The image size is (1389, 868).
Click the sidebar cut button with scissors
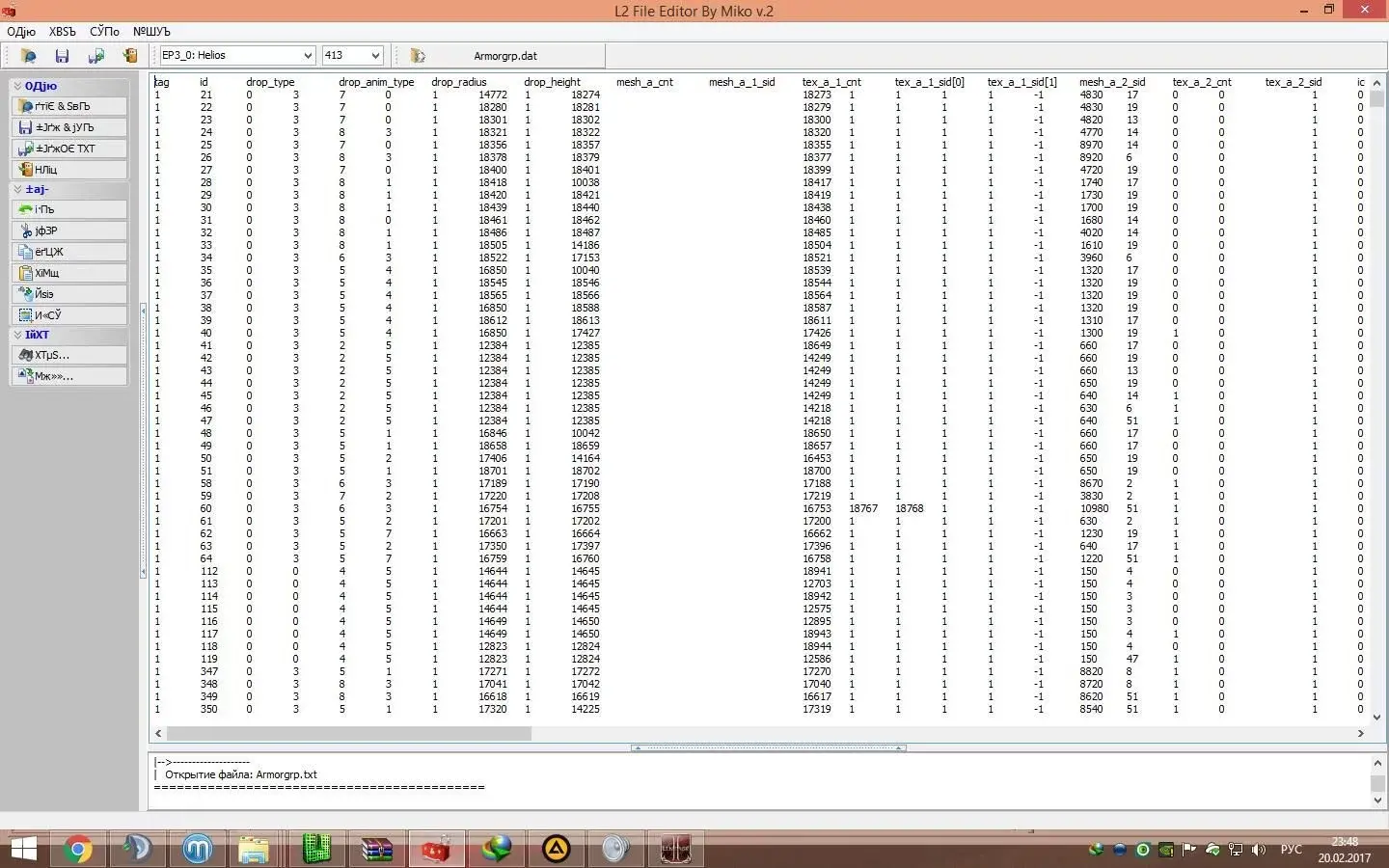[69, 231]
